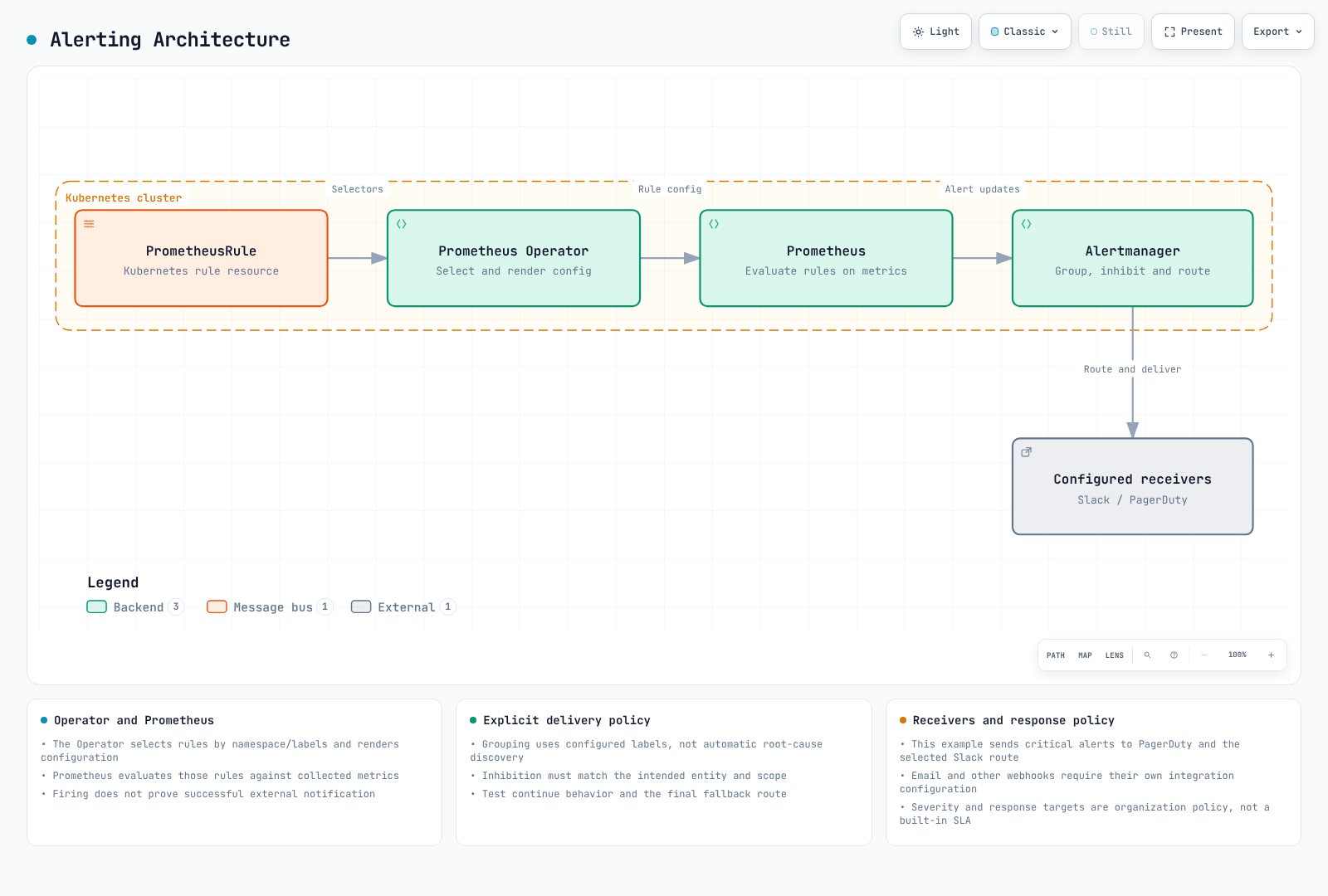
Task: Open the help question-mark icon
Action: click(x=1174, y=655)
